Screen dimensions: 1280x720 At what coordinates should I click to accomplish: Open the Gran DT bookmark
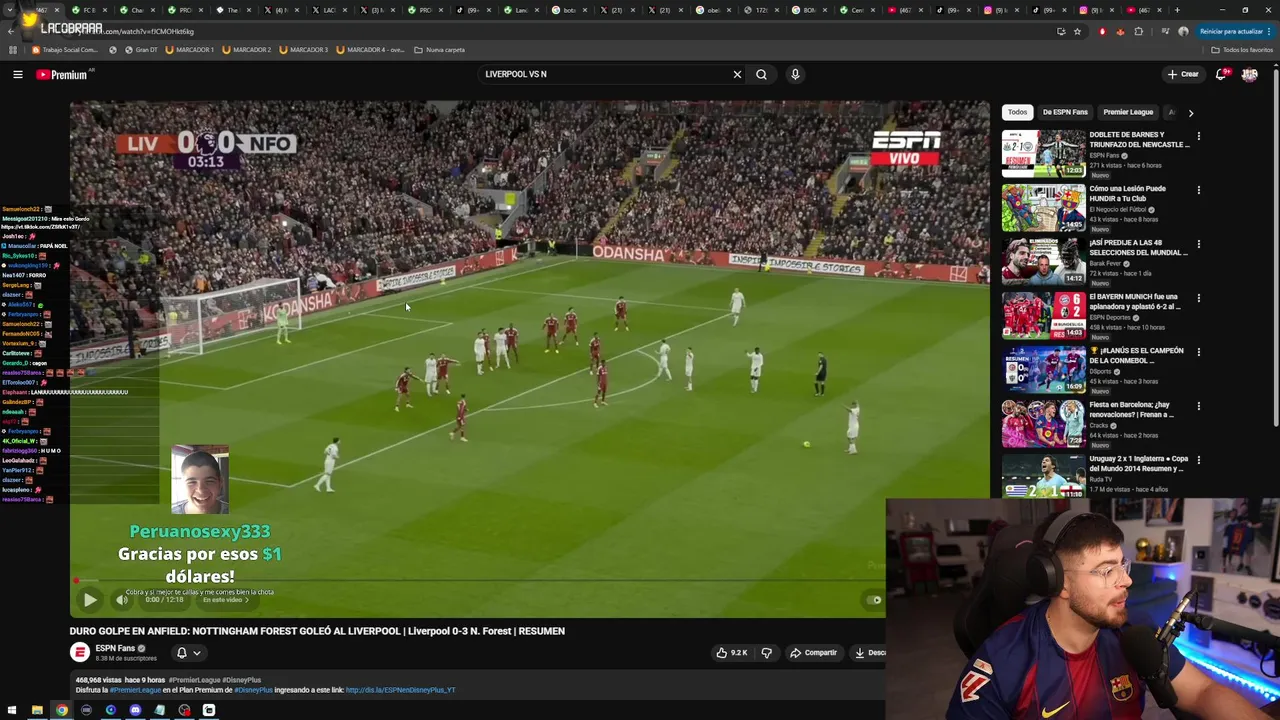142,50
